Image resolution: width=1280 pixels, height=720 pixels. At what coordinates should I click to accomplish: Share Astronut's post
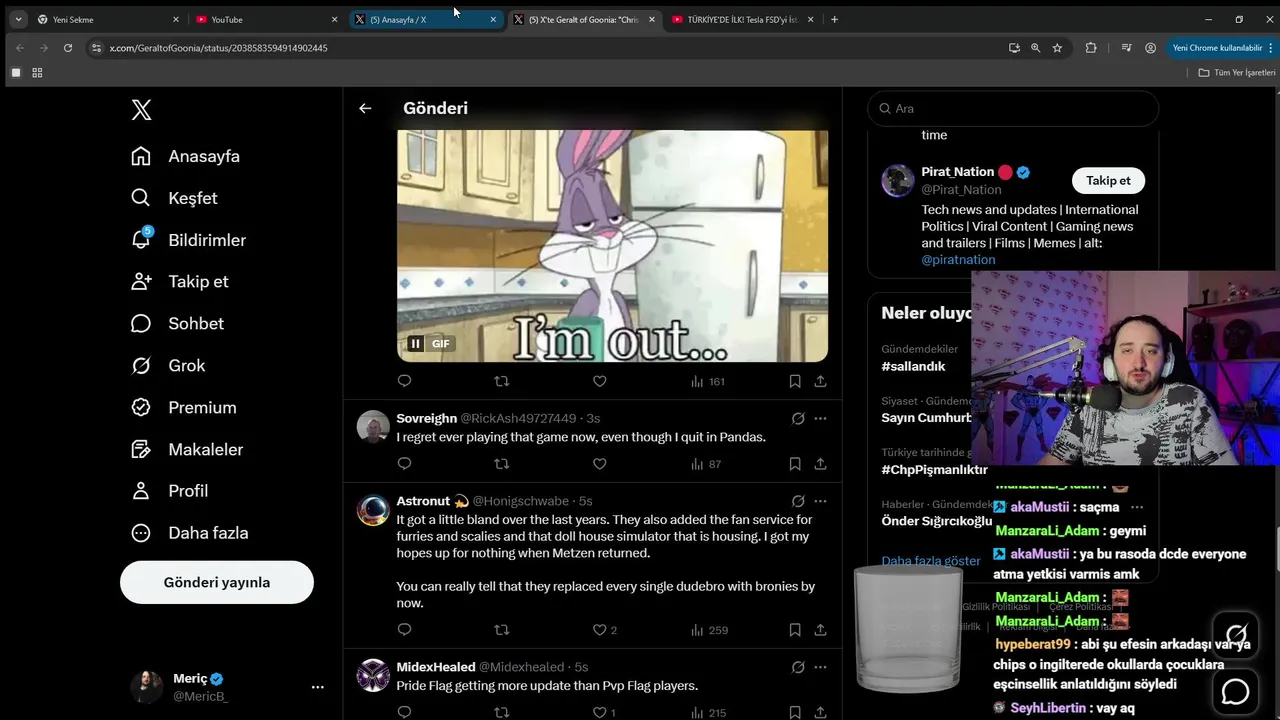[820, 630]
